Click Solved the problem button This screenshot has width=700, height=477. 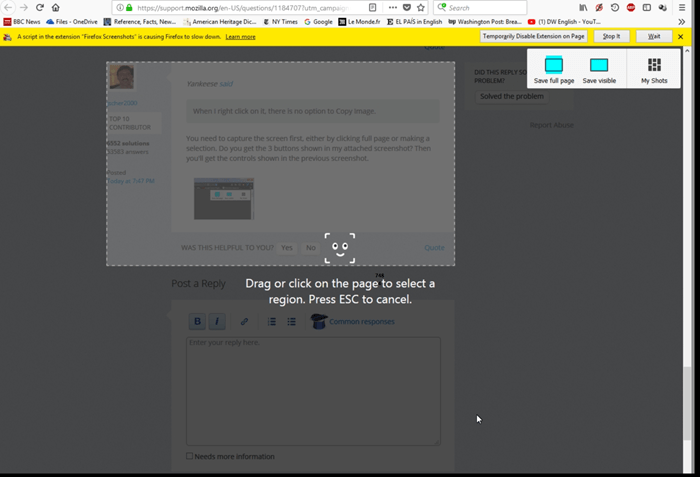pos(512,96)
